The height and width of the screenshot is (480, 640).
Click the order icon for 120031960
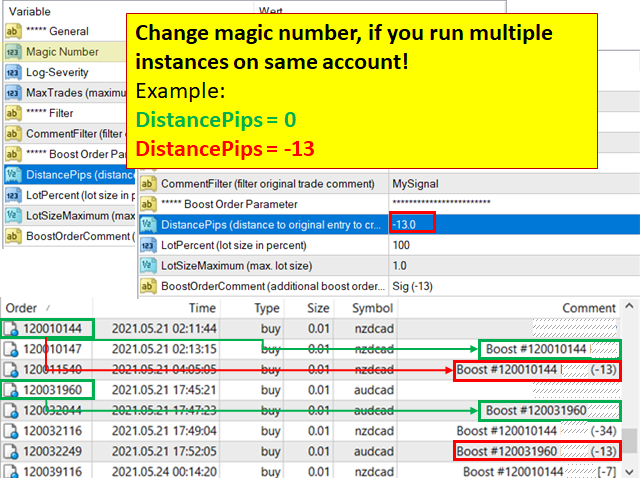coord(12,390)
